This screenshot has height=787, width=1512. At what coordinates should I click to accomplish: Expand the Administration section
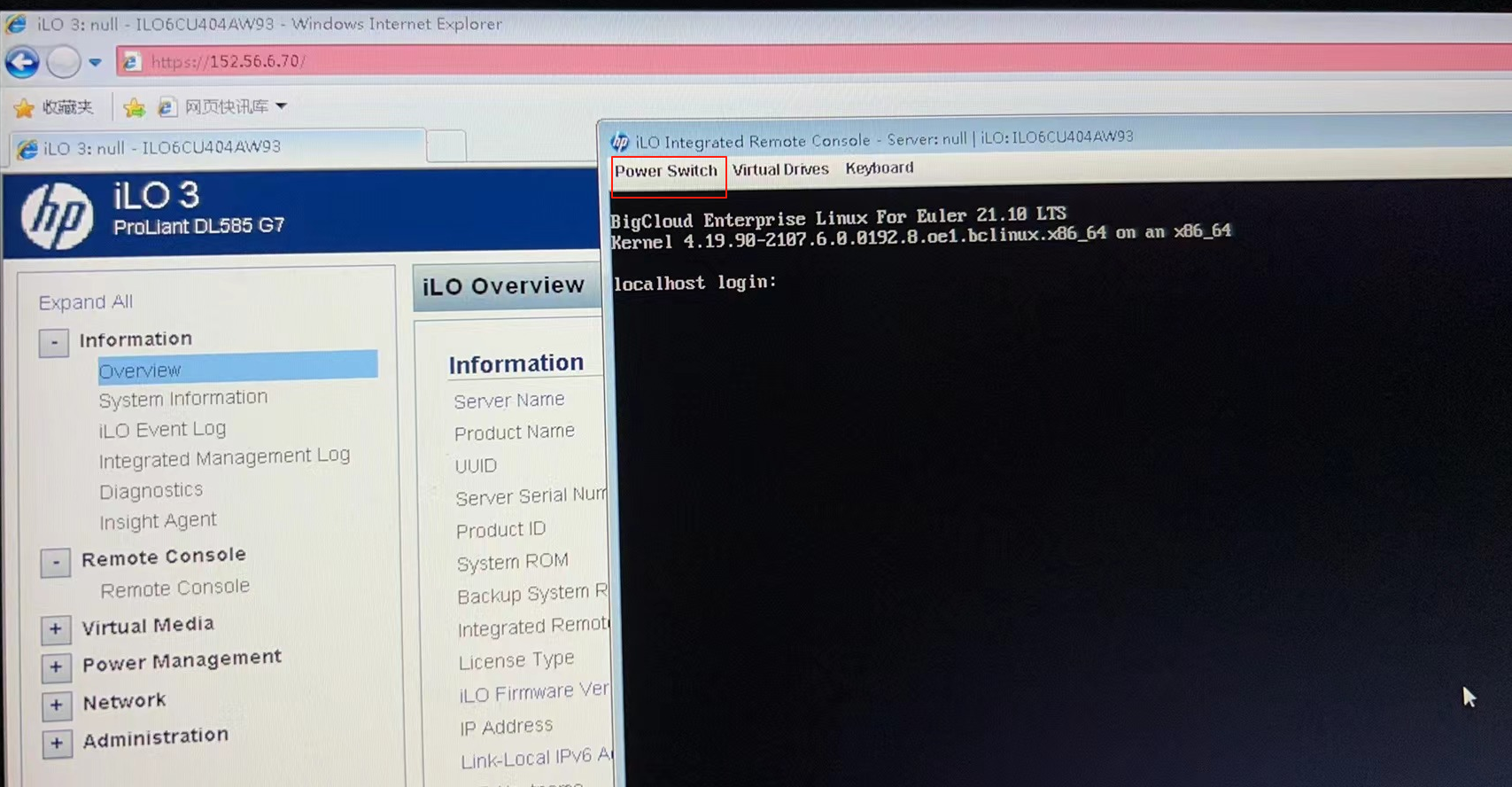point(57,743)
